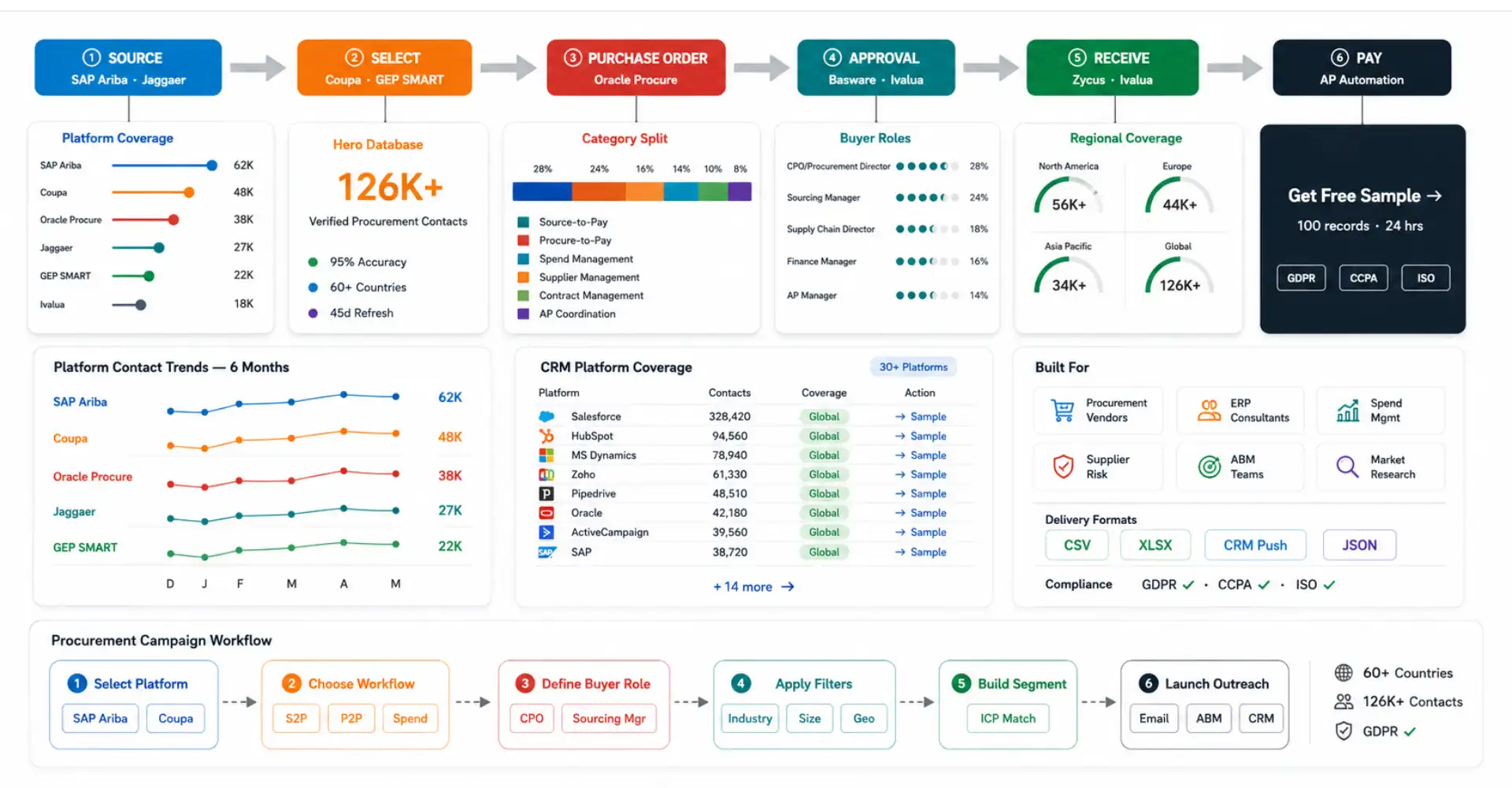The height and width of the screenshot is (788, 1512).
Task: Open the Purchase Order stage block
Action: click(636, 68)
